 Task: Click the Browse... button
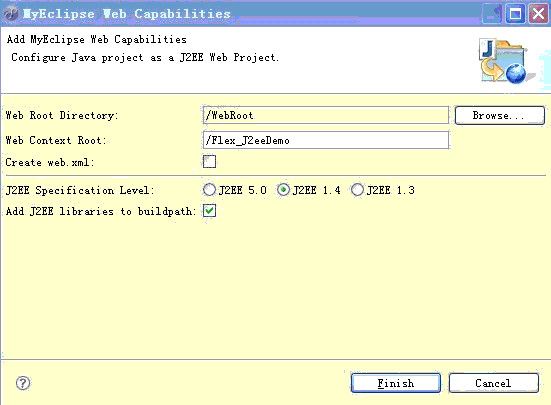pos(500,115)
